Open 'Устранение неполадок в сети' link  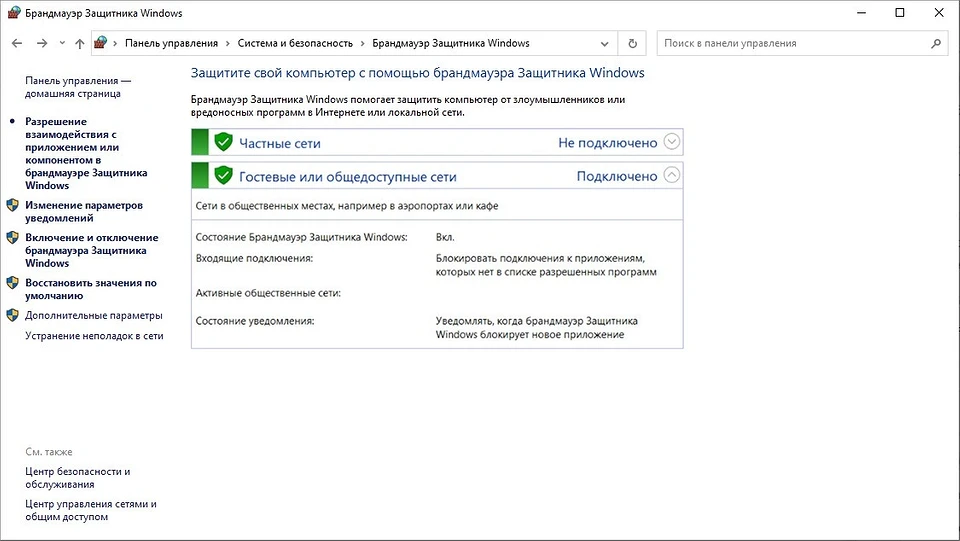(94, 336)
